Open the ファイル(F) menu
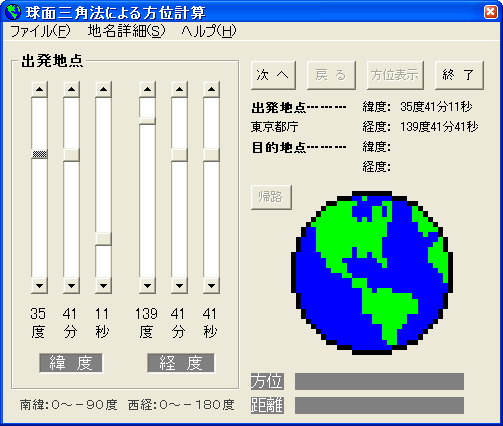Image resolution: width=503 pixels, height=426 pixels. click(x=40, y=31)
